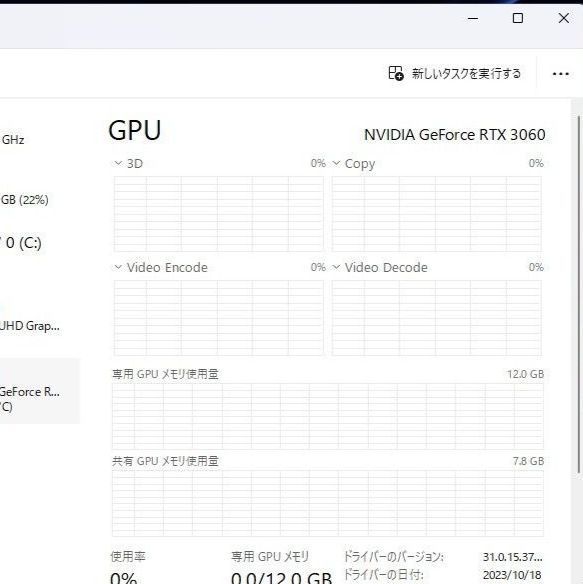This screenshot has width=583, height=584.
Task: Click the ドライバーの日付 label
Action: [x=383, y=575]
